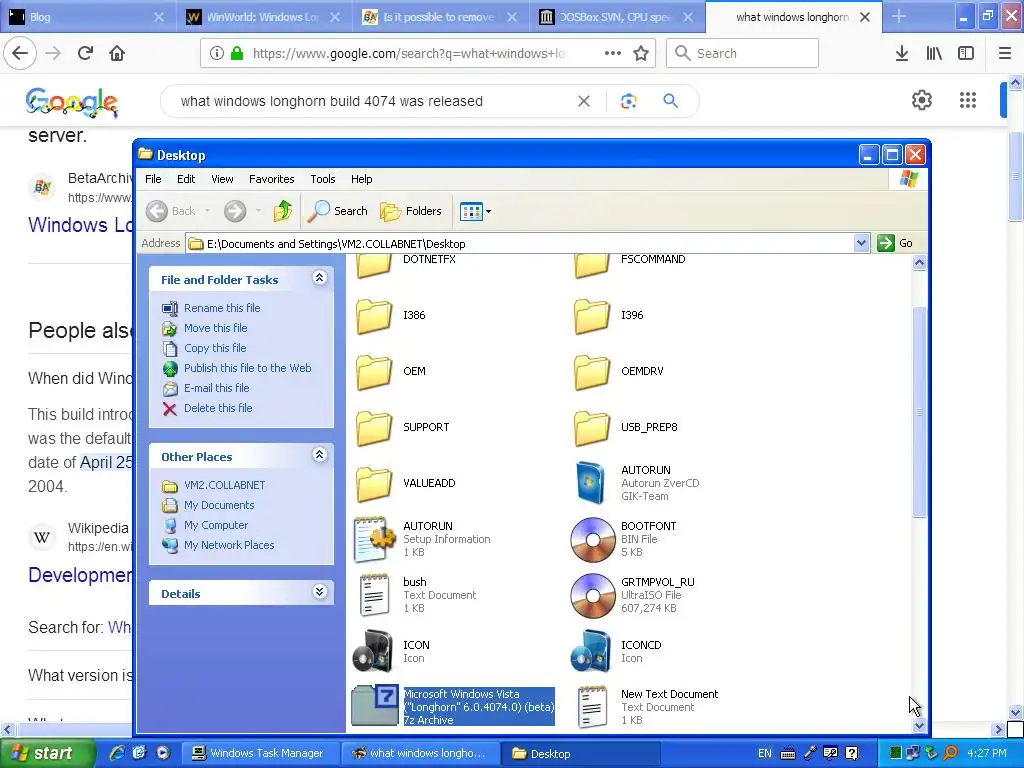Viewport: 1024px width, 768px height.
Task: Open the File menu in Desktop window
Action: tap(153, 179)
